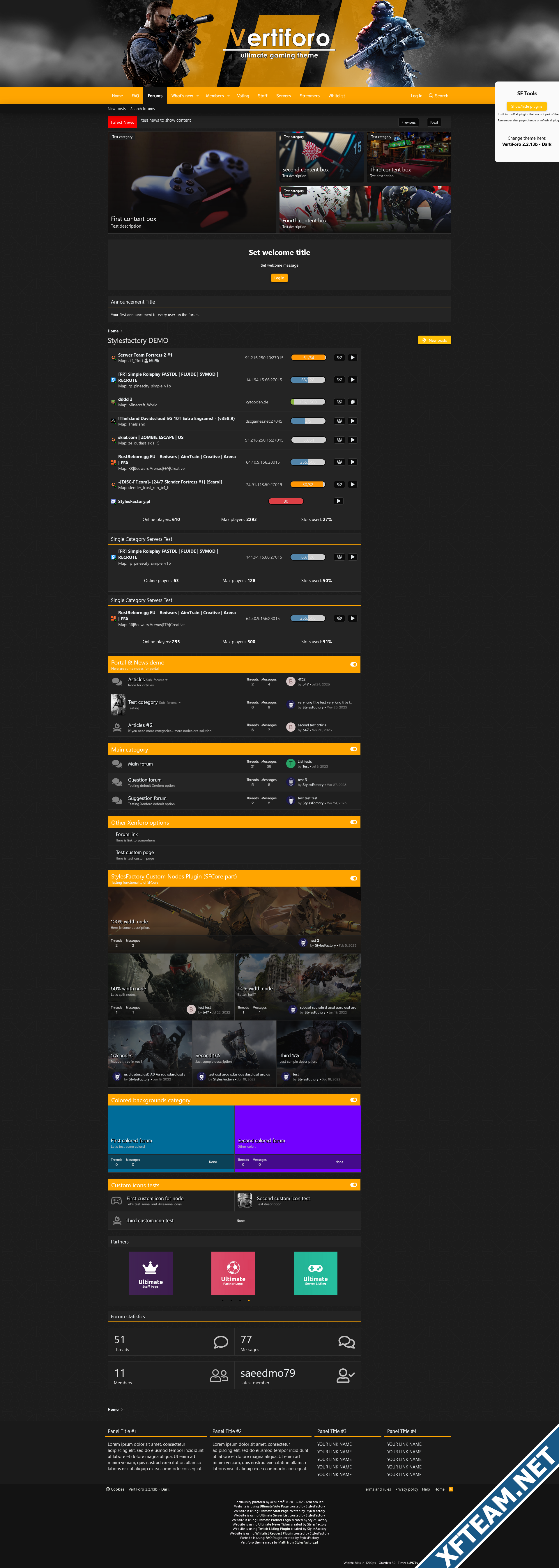
Task: Expand Sub-forums dropdown under Articles
Action: pos(157,680)
